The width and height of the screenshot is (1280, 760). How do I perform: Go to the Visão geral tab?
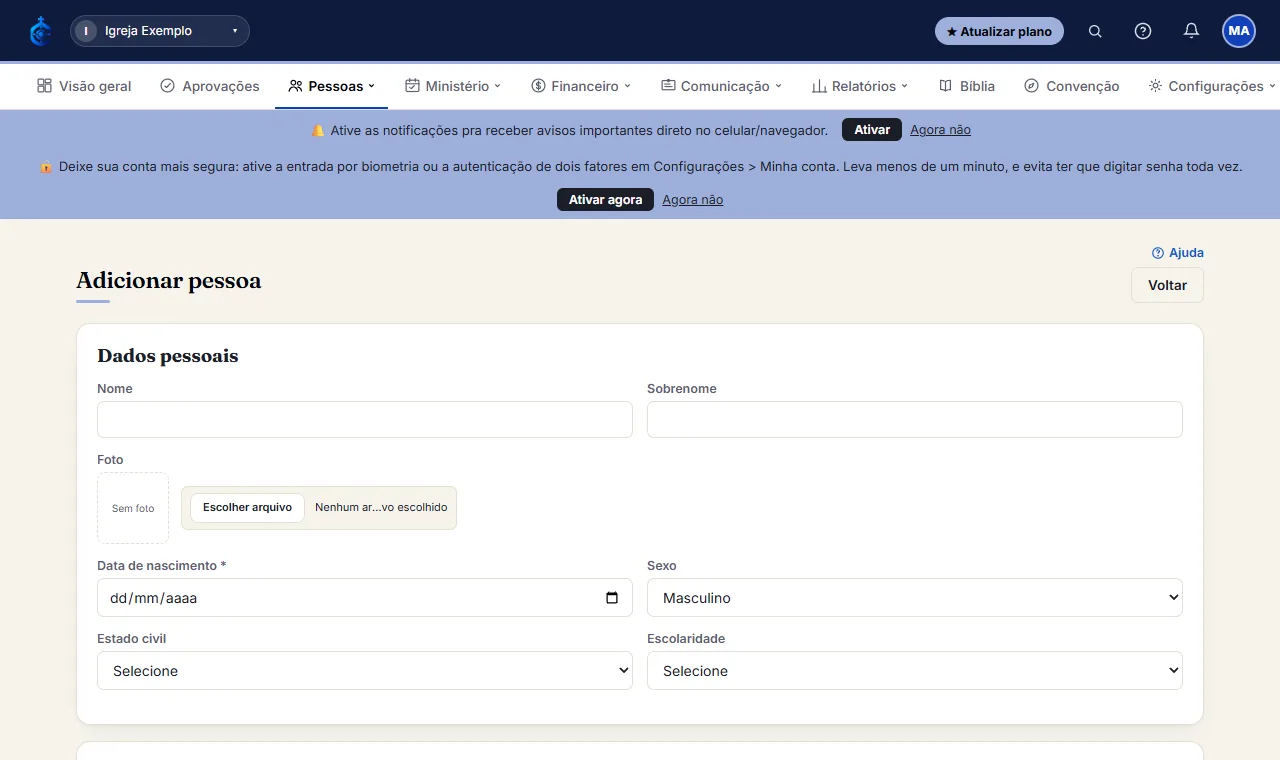click(84, 86)
